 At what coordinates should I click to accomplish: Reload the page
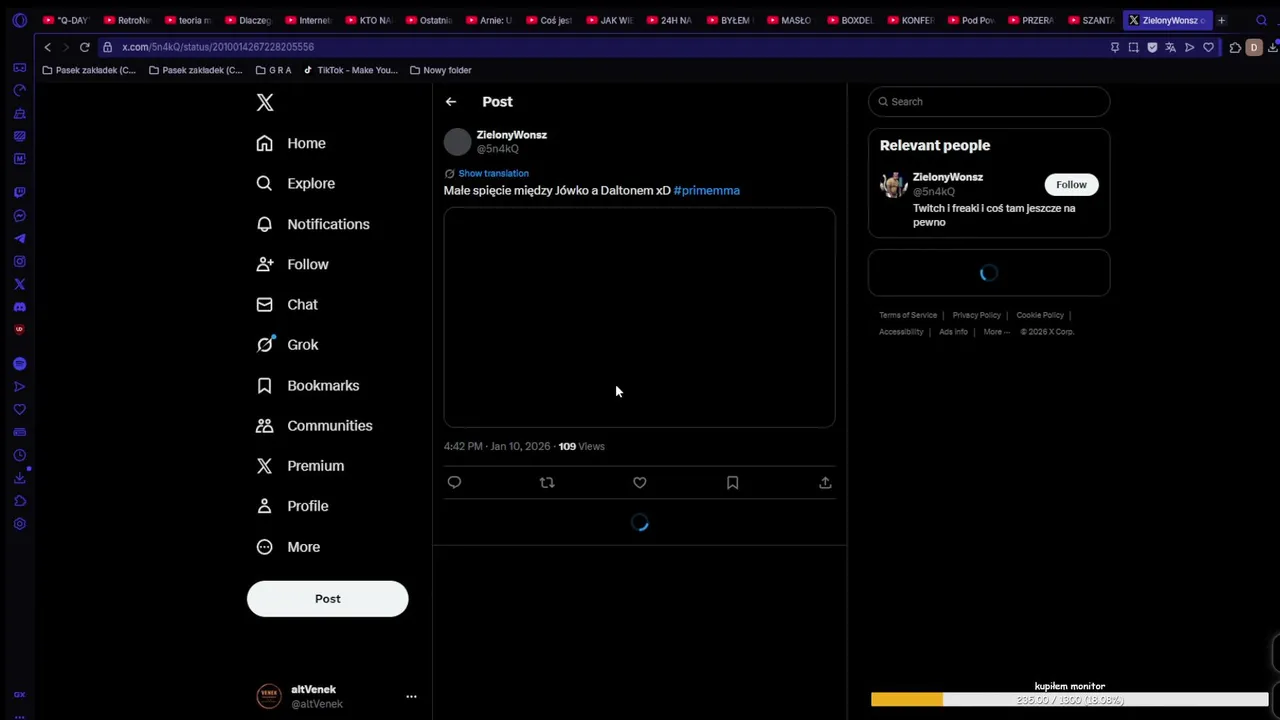(85, 47)
